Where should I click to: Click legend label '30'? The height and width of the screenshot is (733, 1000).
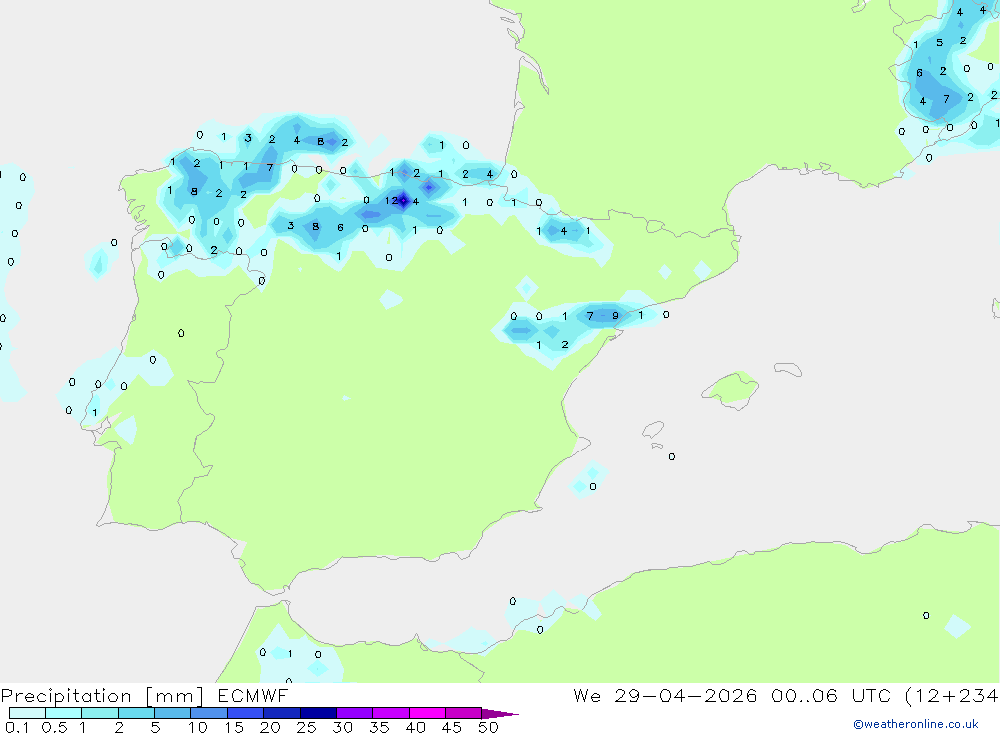coord(343,727)
